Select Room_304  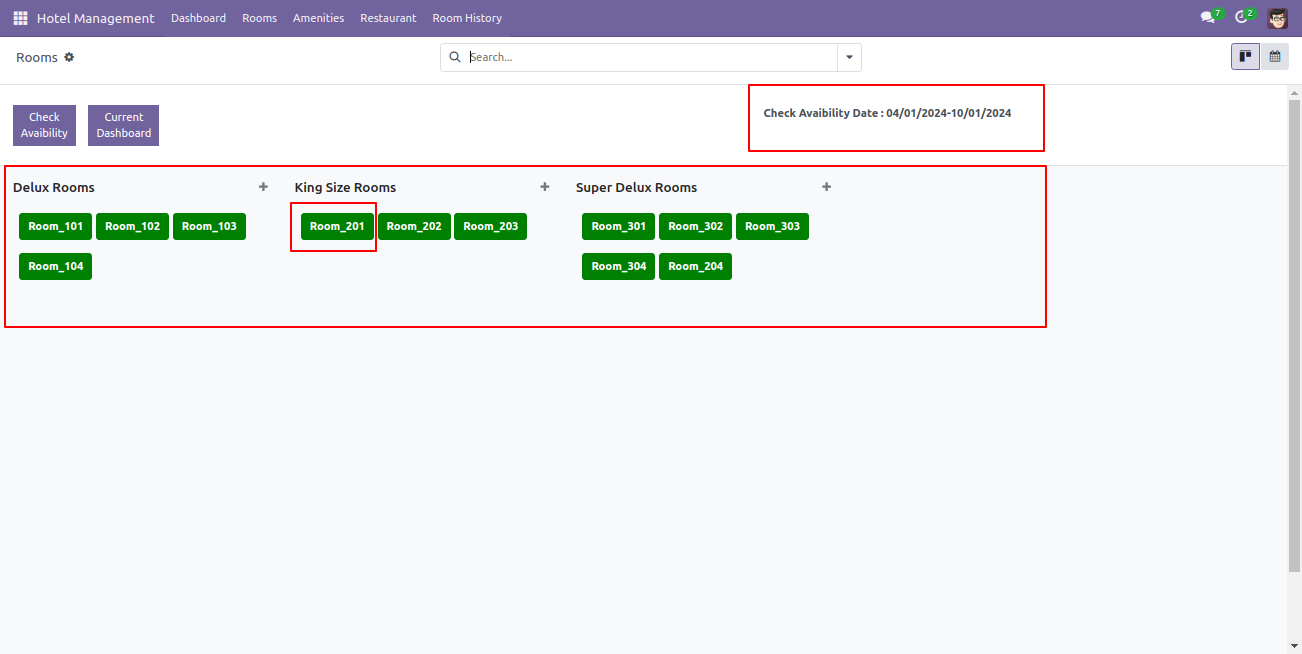point(619,266)
